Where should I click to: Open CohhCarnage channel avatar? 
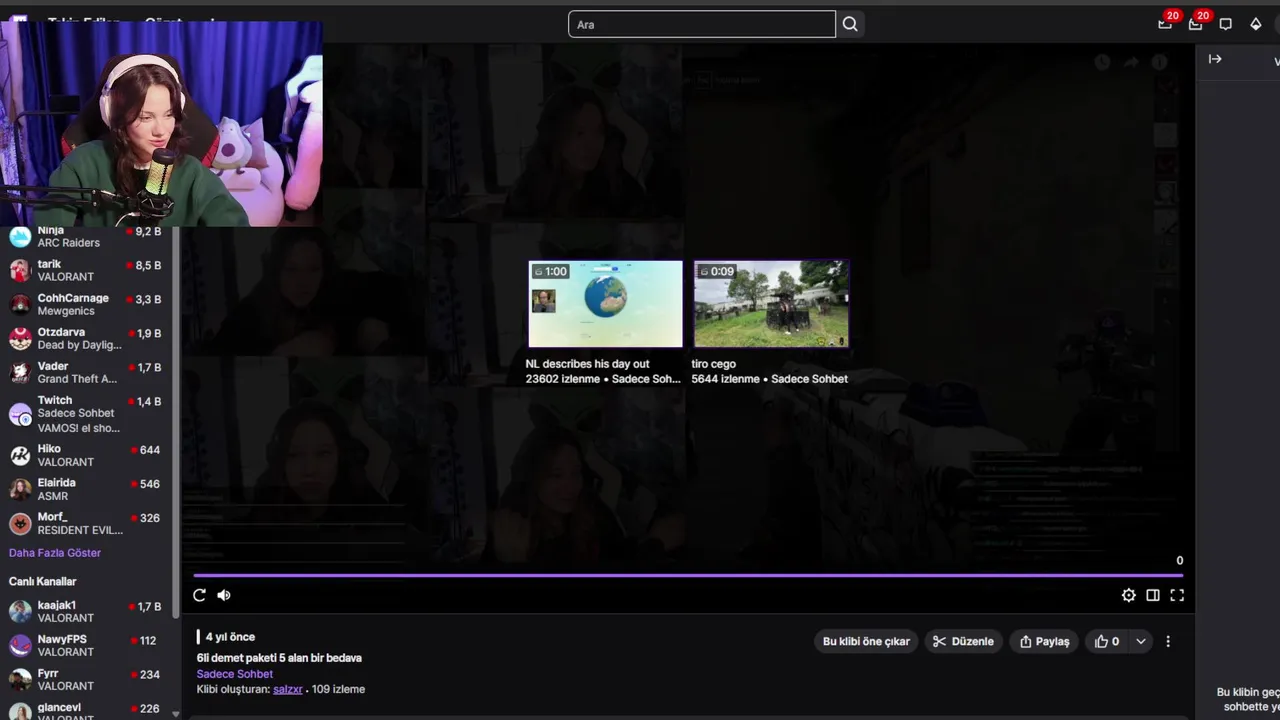tap(20, 304)
